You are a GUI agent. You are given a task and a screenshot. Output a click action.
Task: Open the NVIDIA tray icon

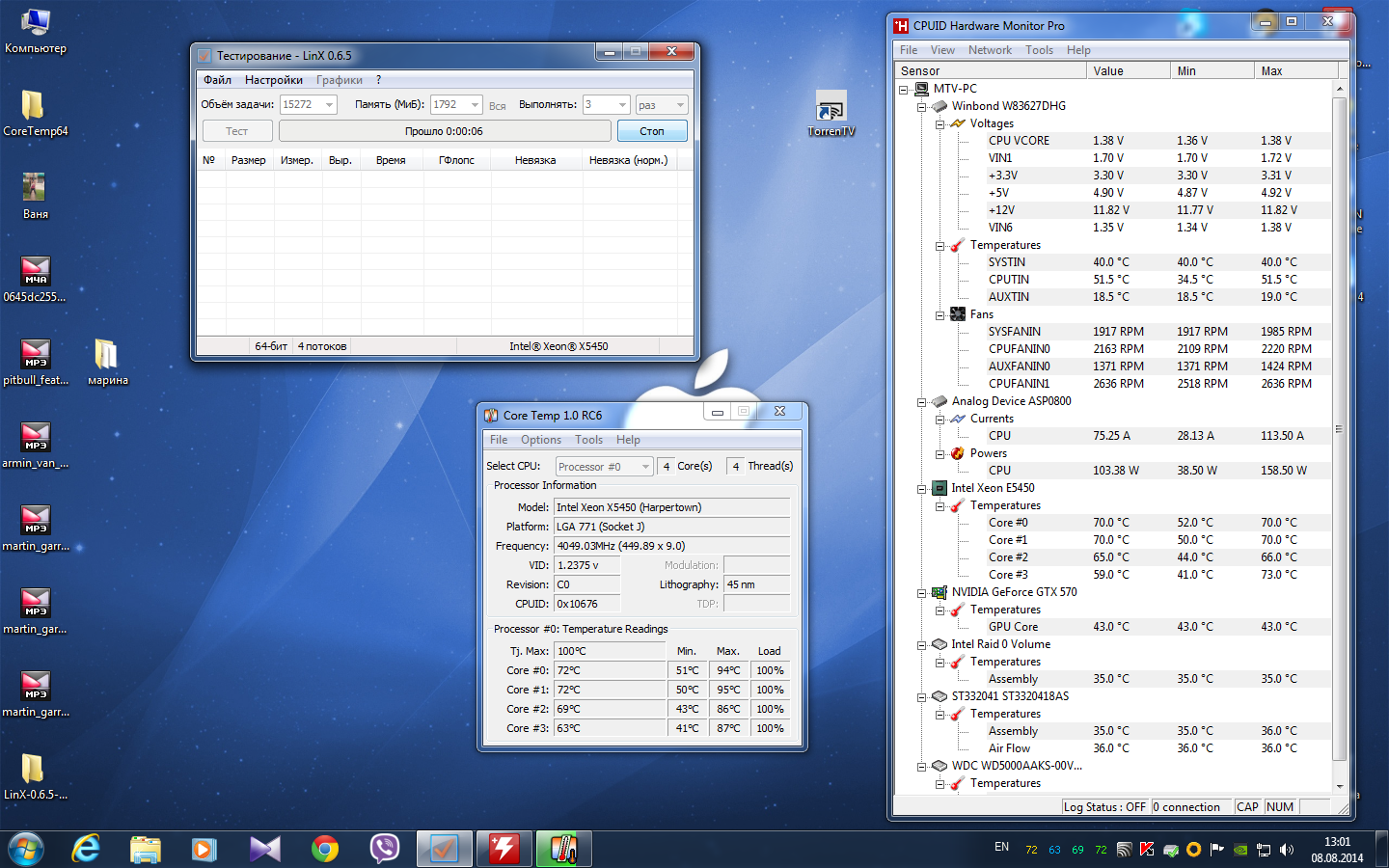tap(1240, 850)
